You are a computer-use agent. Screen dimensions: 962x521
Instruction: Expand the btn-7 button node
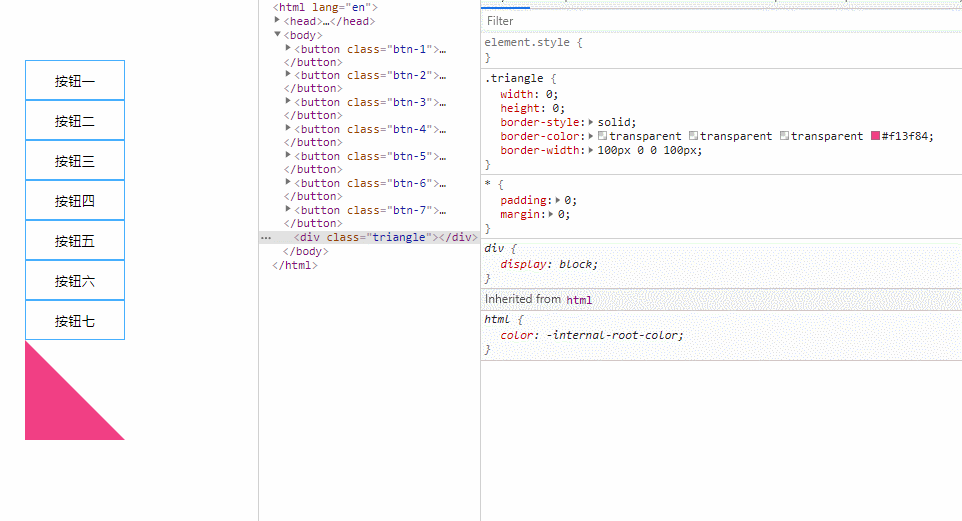click(x=288, y=209)
